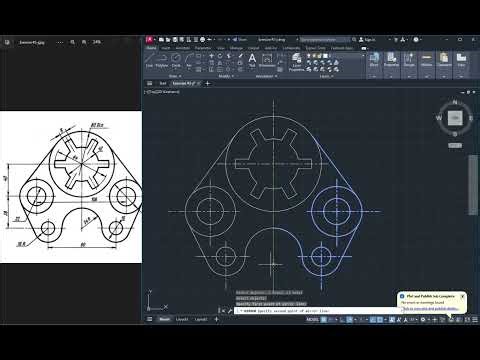The height and width of the screenshot is (360, 480).
Task: Expand the Modify panel title
Action: (x=226, y=76)
